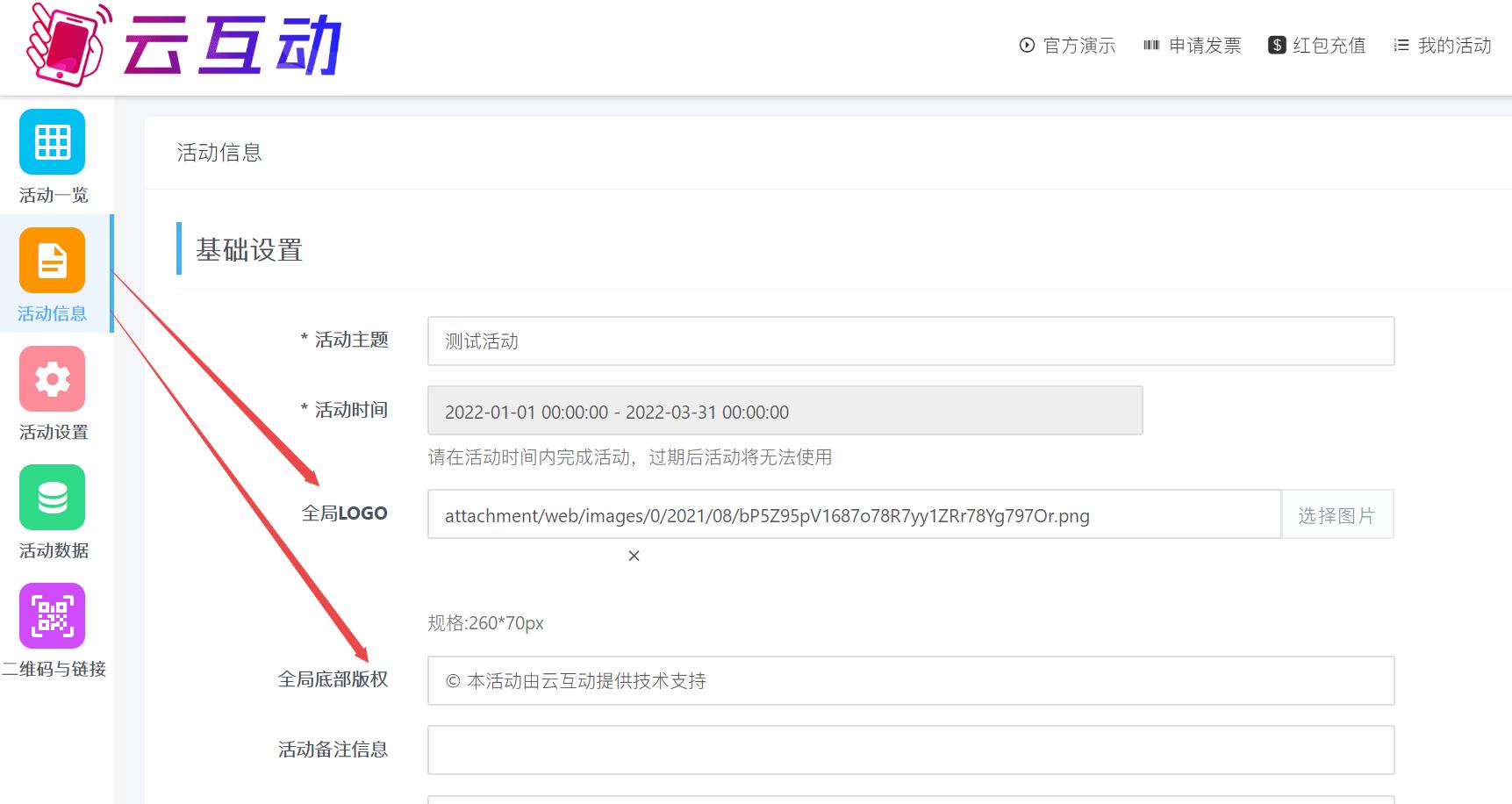Screen dimensions: 1512x804
Task: Click the play icon beside 官方演示
Action: [1027, 46]
